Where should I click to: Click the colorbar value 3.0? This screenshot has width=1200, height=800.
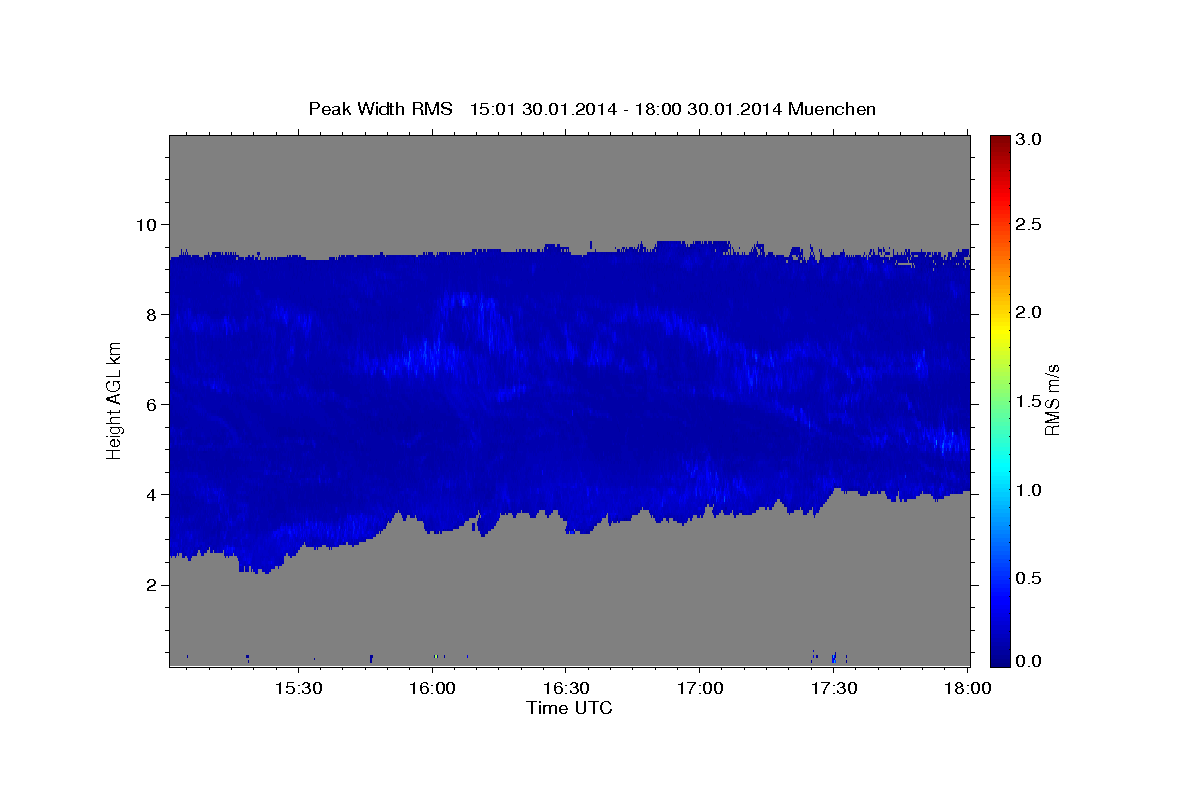pyautogui.click(x=1029, y=139)
